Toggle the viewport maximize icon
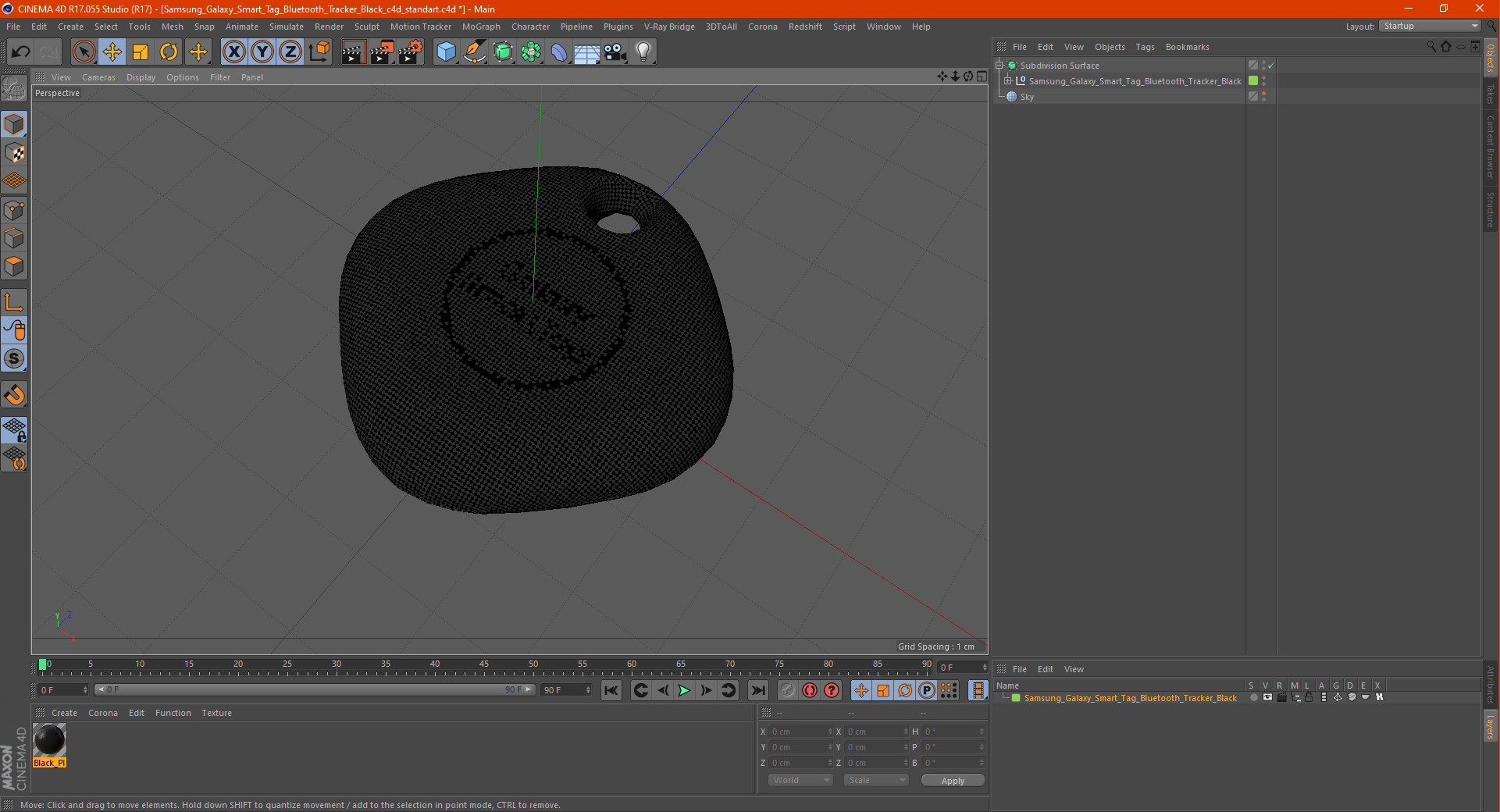This screenshot has height=812, width=1500. 982,77
